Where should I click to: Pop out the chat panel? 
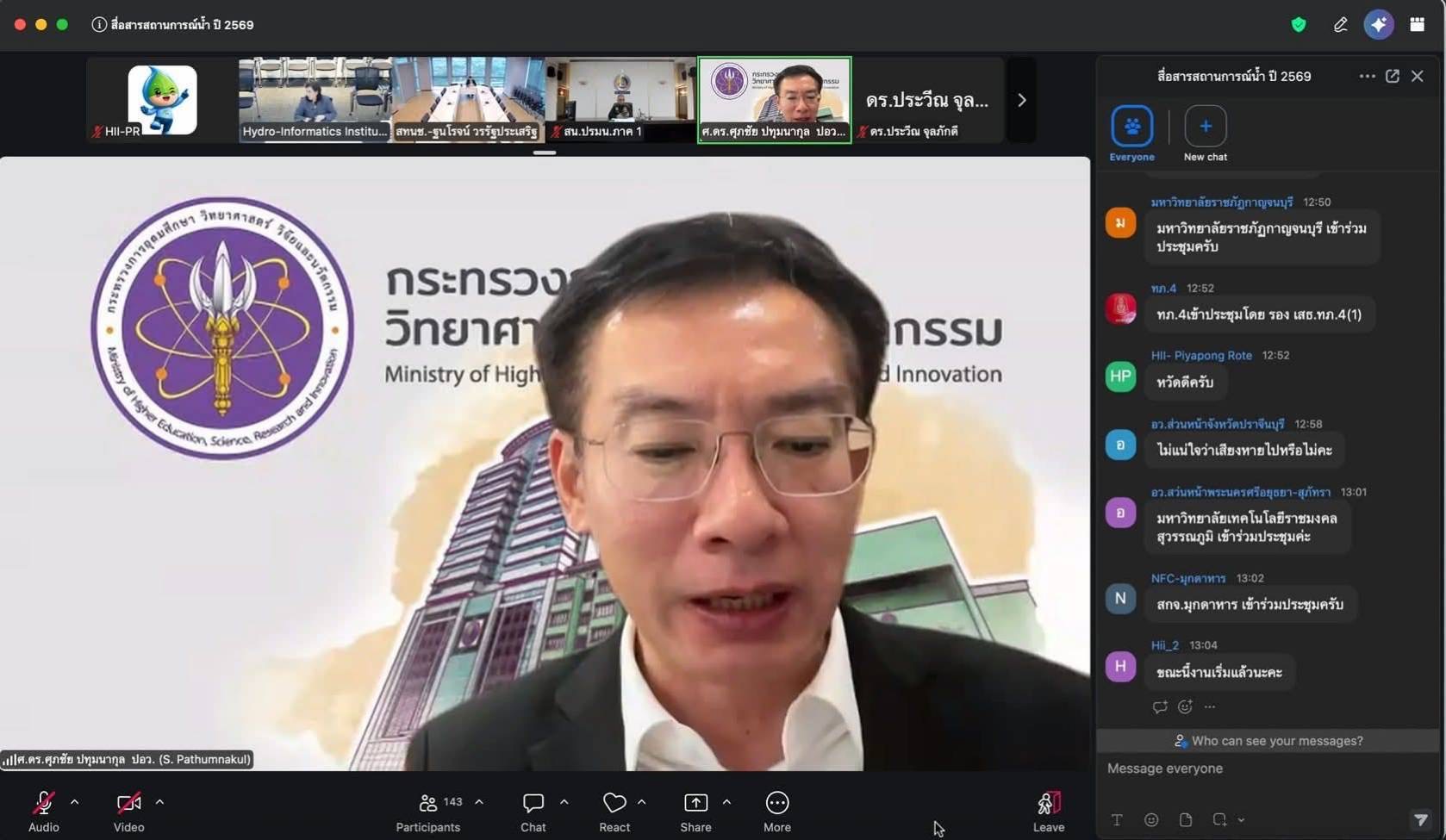pyautogui.click(x=1393, y=76)
